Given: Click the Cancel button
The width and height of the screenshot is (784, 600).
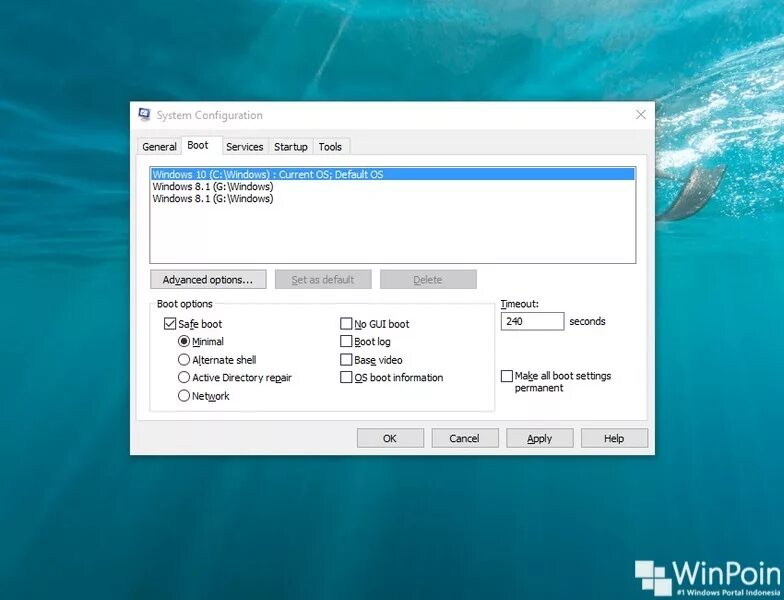Looking at the screenshot, I should [x=464, y=438].
